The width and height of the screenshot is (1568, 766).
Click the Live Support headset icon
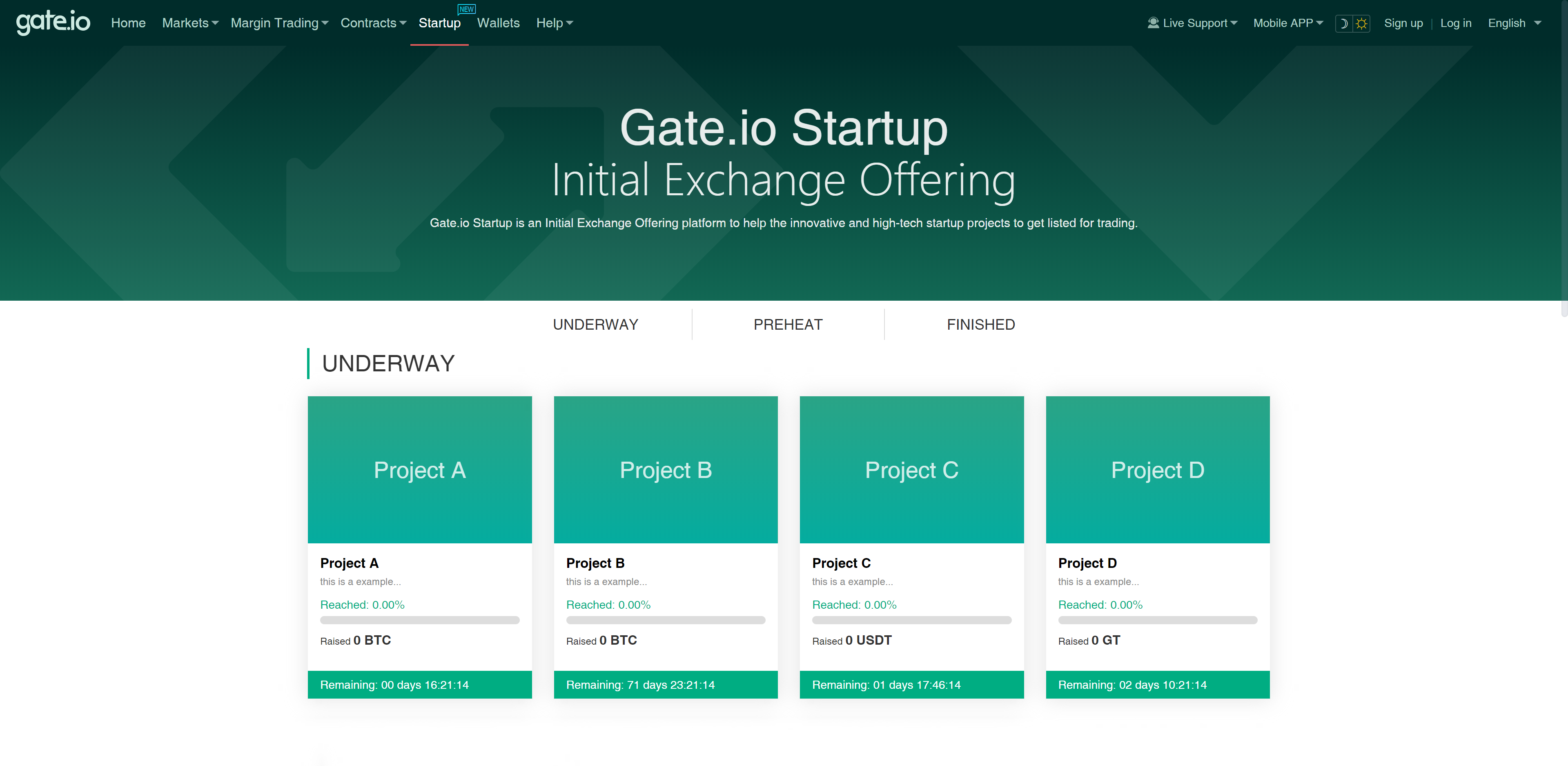point(1153,22)
